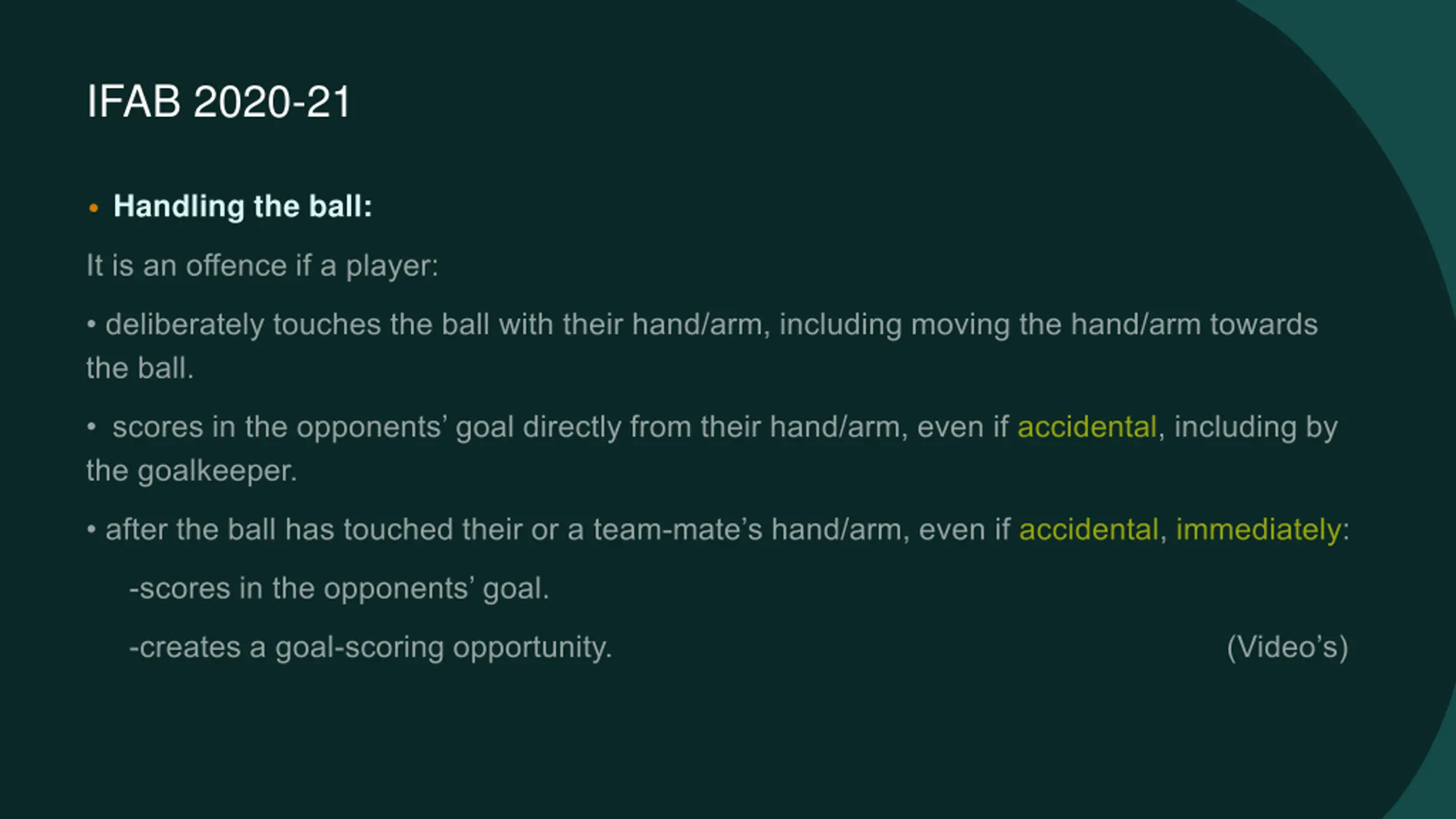This screenshot has width=1456, height=819.
Task: Click the bold heading Handling the ball:
Action: (x=243, y=206)
